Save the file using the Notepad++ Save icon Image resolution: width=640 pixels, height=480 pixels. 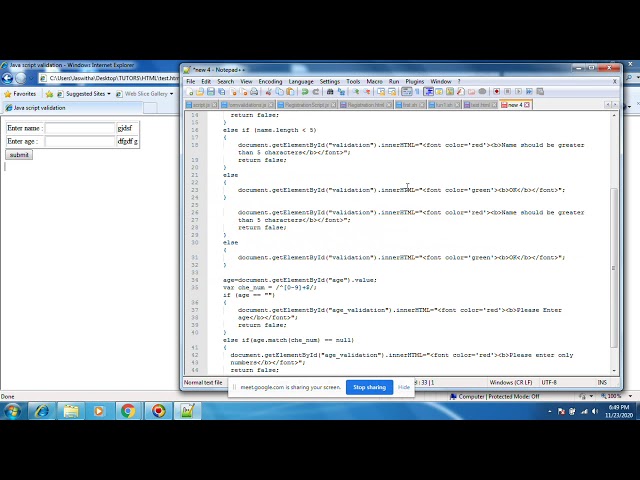[x=211, y=92]
